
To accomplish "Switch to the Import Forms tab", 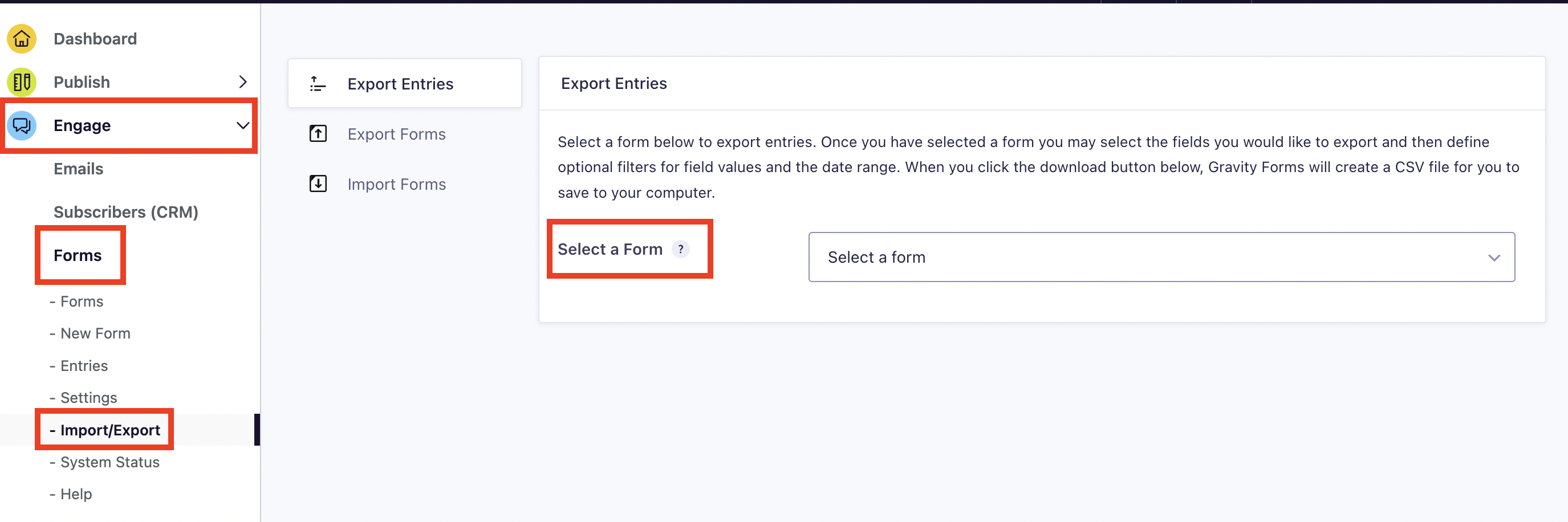I will tap(396, 183).
